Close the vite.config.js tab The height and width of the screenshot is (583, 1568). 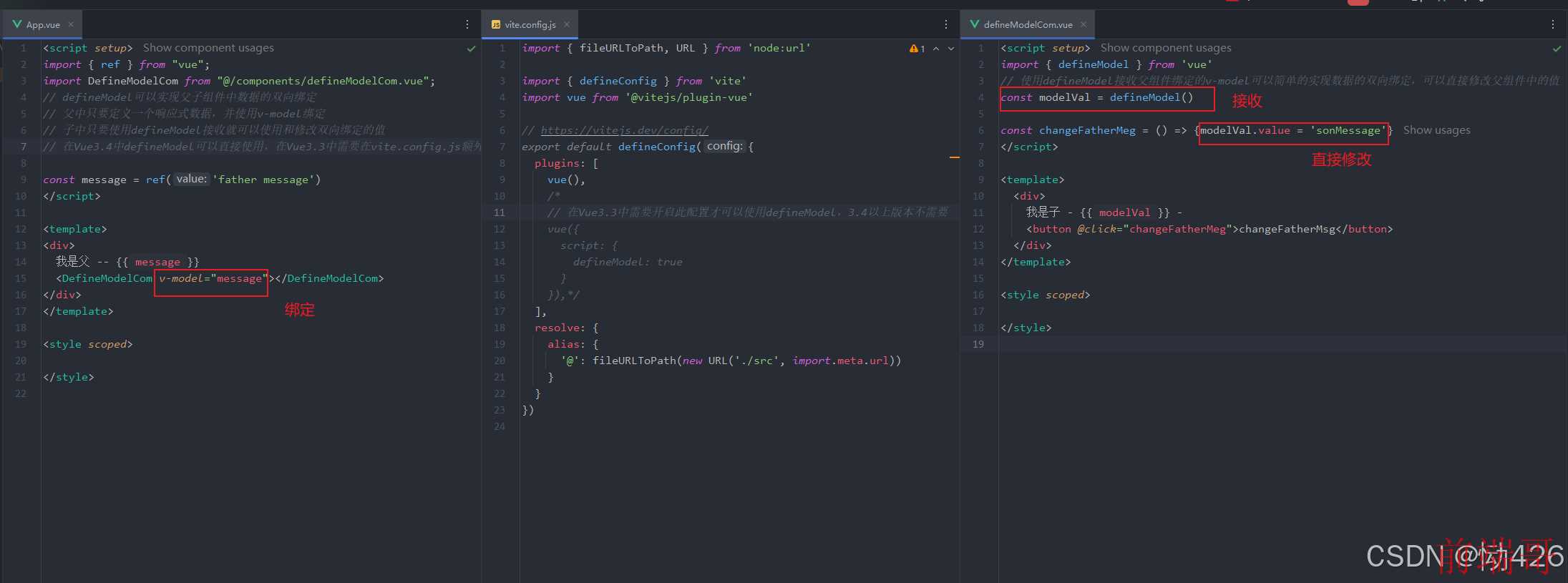click(567, 24)
